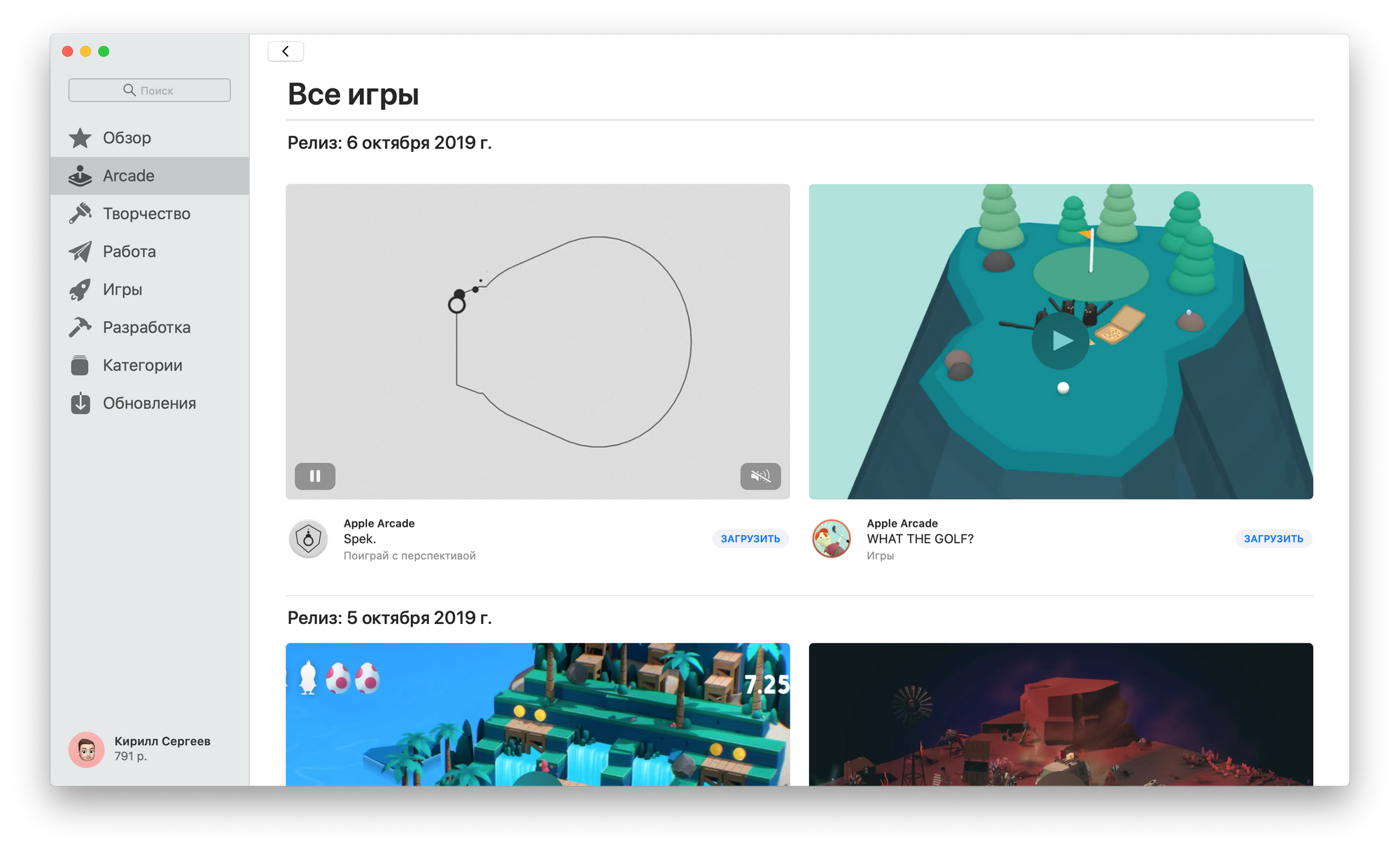Screen dimensions: 1400x853
Task: Click the stack icon beside Категории
Action: pos(80,365)
